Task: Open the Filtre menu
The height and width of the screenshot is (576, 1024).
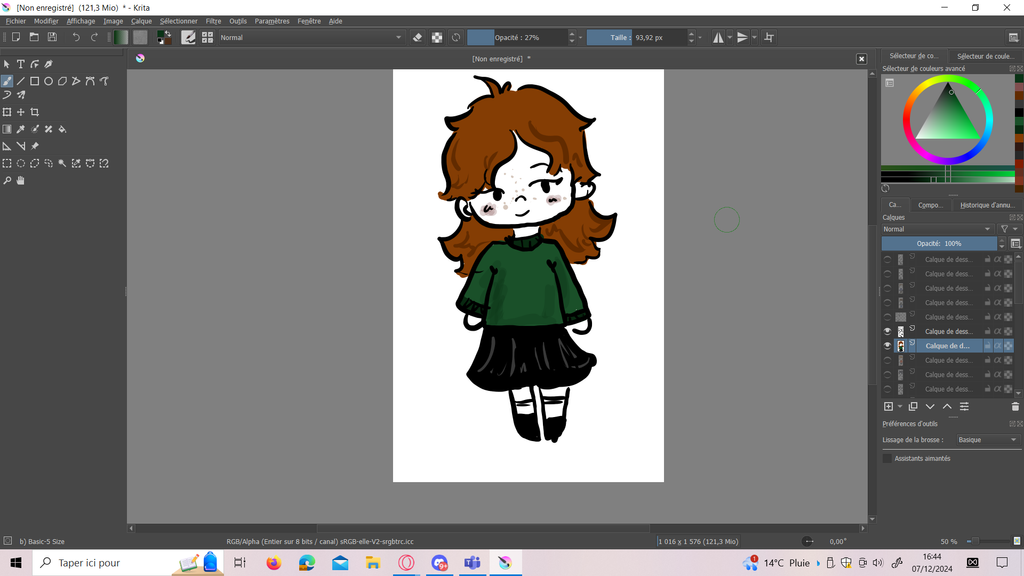Action: pos(213,21)
